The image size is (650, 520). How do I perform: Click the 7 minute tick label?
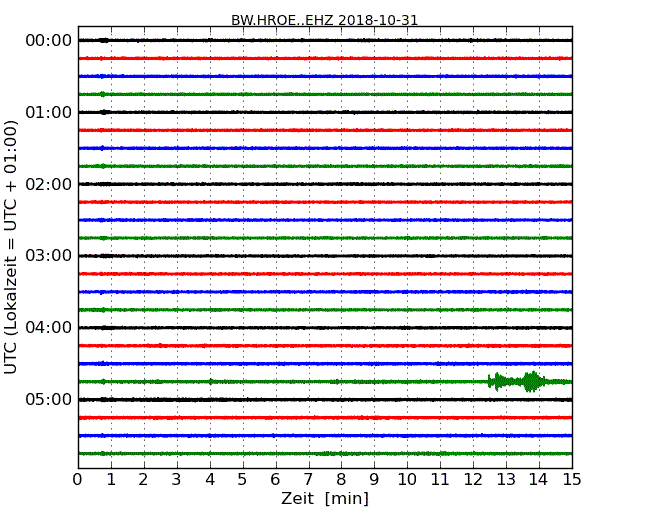pyautogui.click(x=308, y=480)
